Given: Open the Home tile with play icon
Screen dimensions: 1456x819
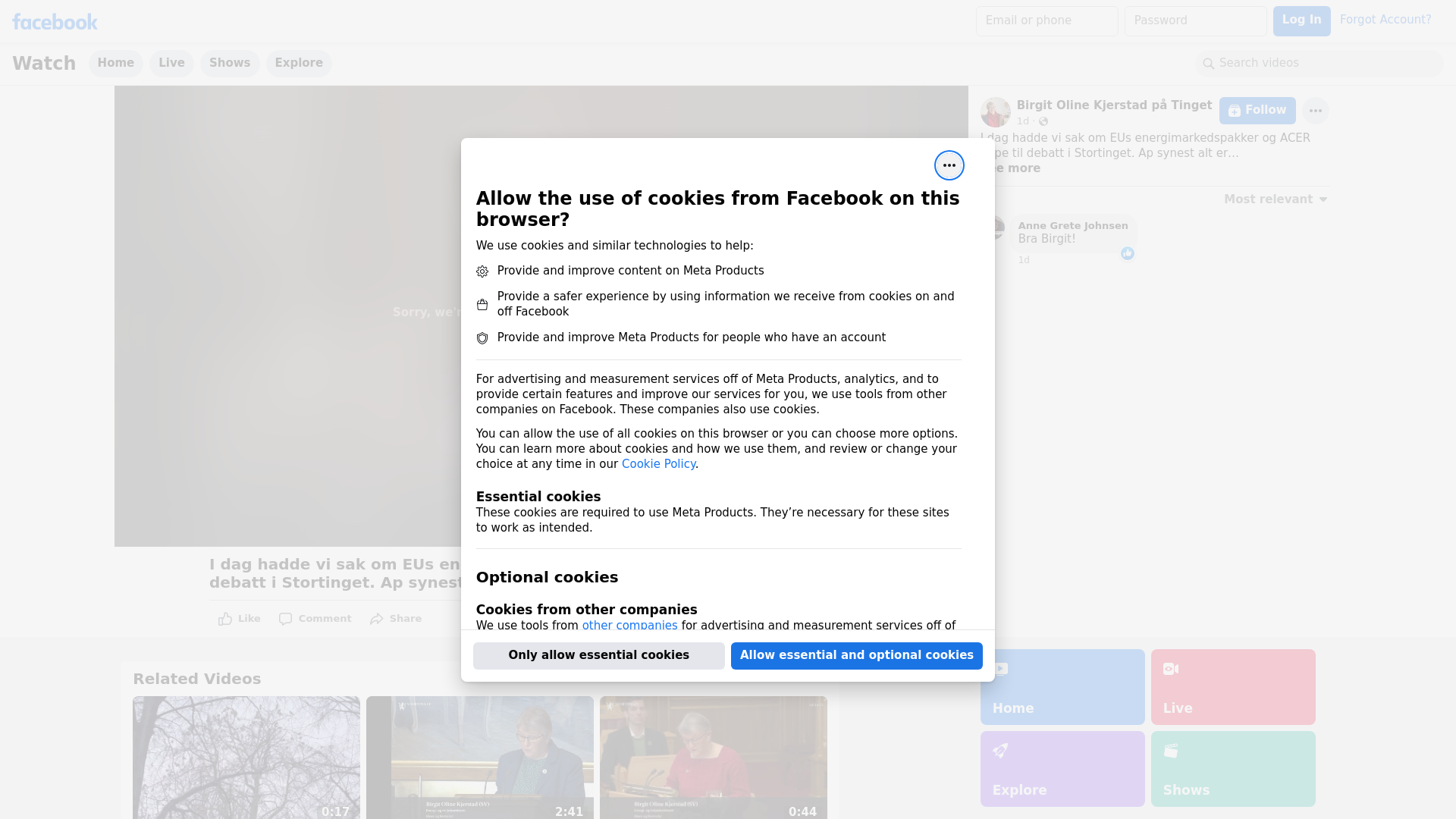Looking at the screenshot, I should pos(1062,686).
